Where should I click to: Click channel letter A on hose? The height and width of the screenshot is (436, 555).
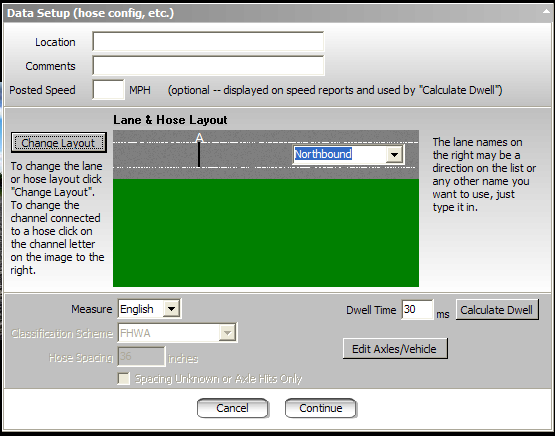(x=200, y=138)
